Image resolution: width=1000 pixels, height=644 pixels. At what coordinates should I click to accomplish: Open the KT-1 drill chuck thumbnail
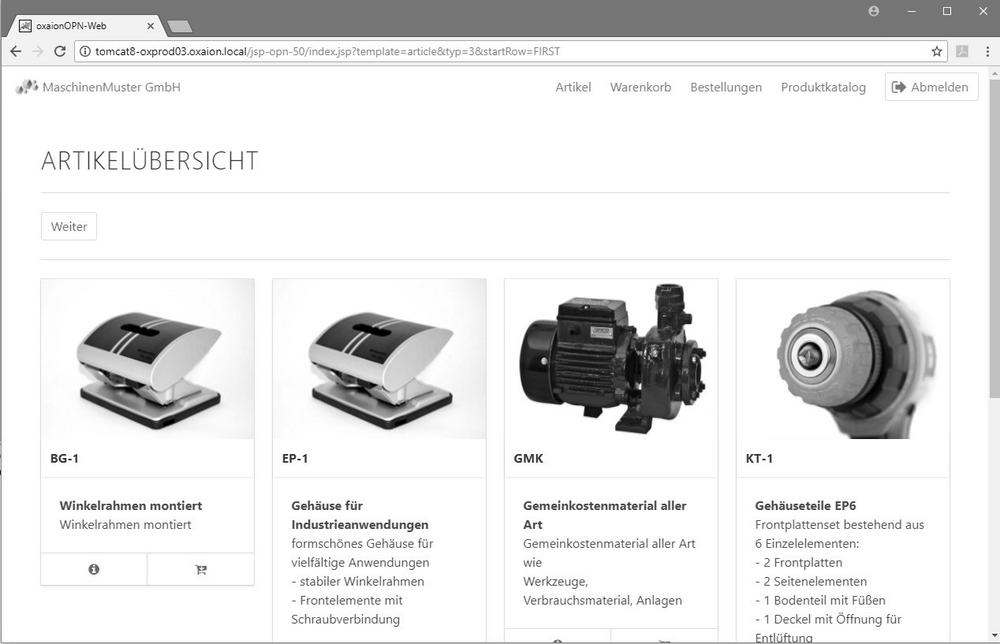(x=843, y=359)
